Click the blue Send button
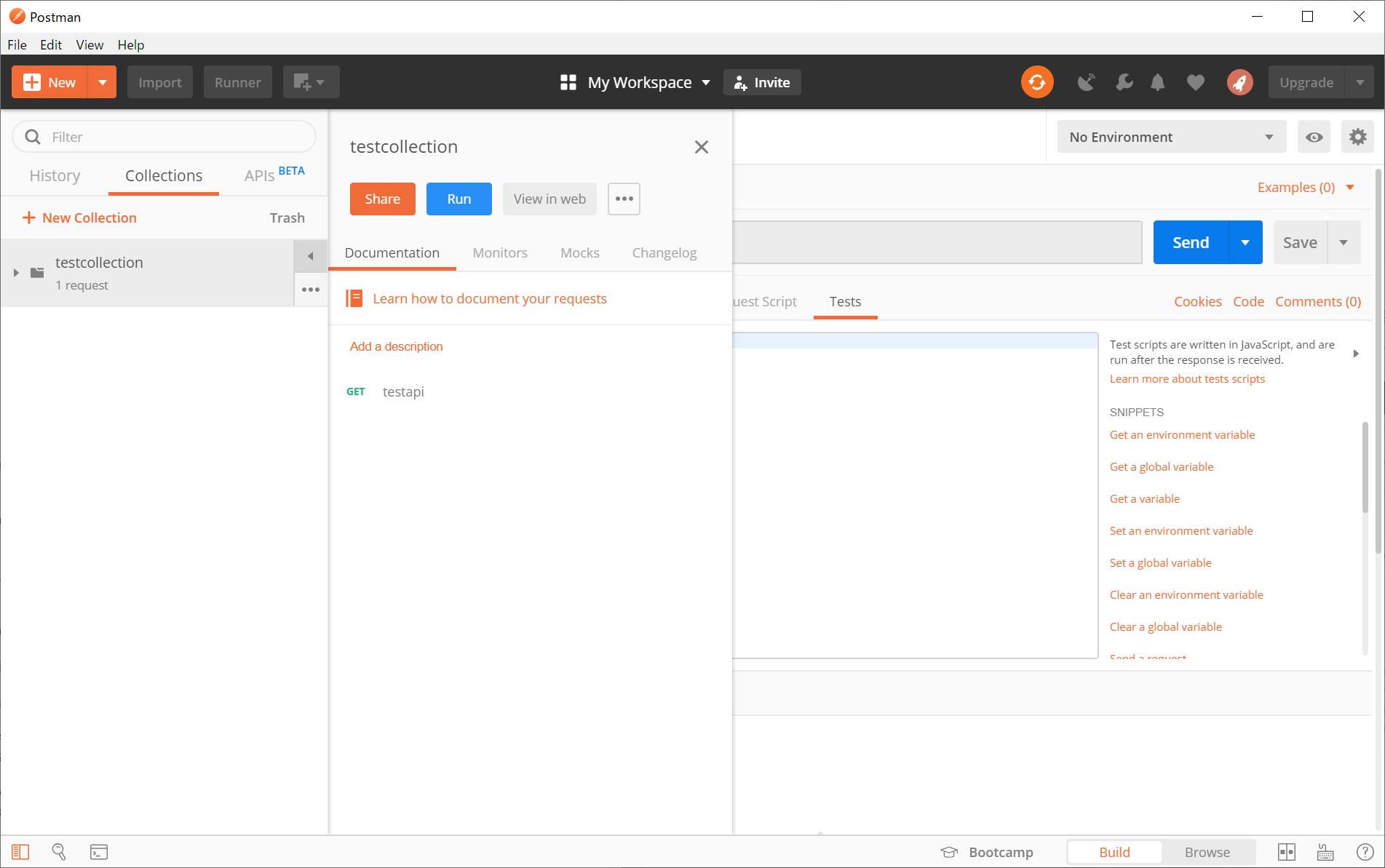 coord(1191,242)
